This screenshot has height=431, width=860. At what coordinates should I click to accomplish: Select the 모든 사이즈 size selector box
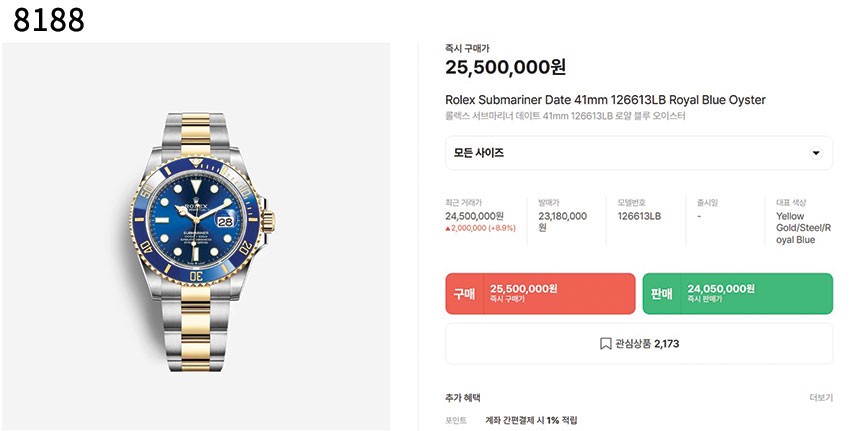639,153
